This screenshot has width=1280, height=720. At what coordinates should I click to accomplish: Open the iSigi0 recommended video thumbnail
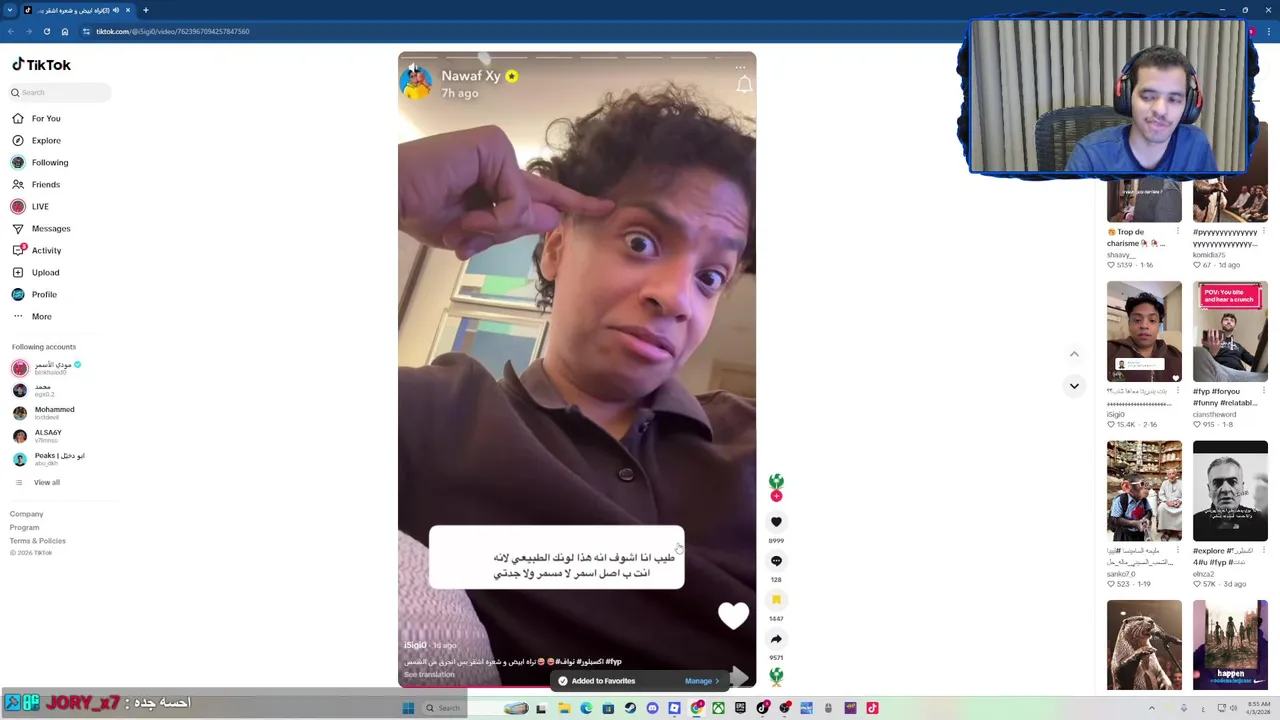[1144, 332]
